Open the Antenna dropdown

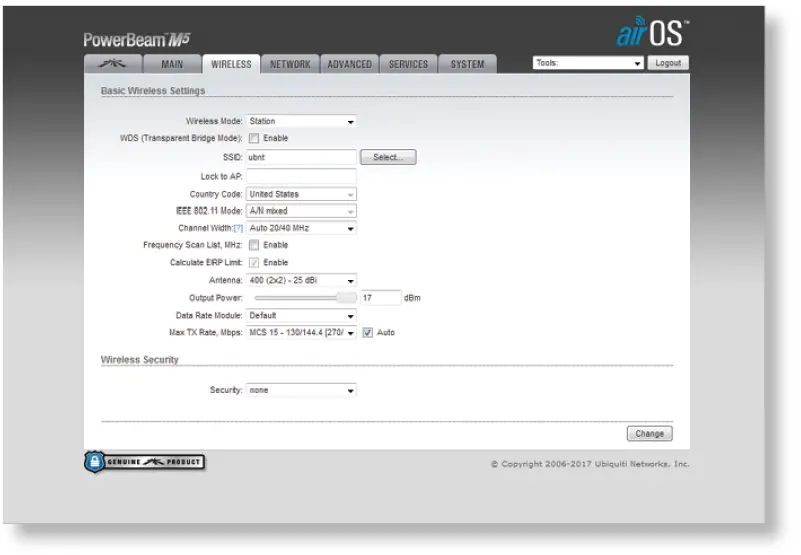point(301,281)
